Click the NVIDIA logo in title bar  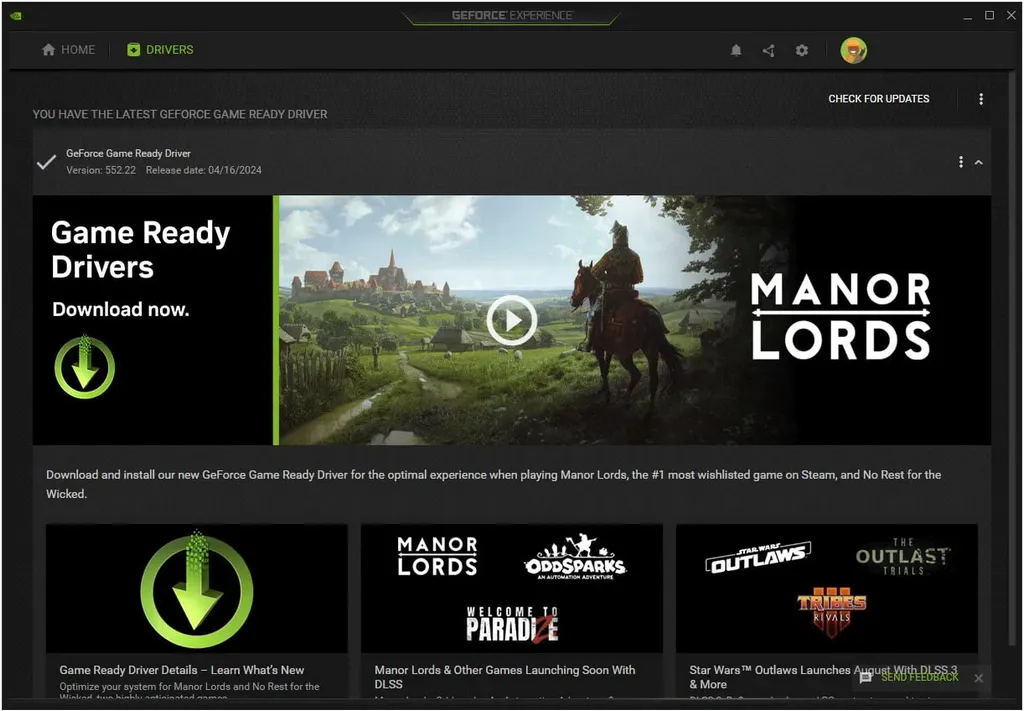pos(16,16)
